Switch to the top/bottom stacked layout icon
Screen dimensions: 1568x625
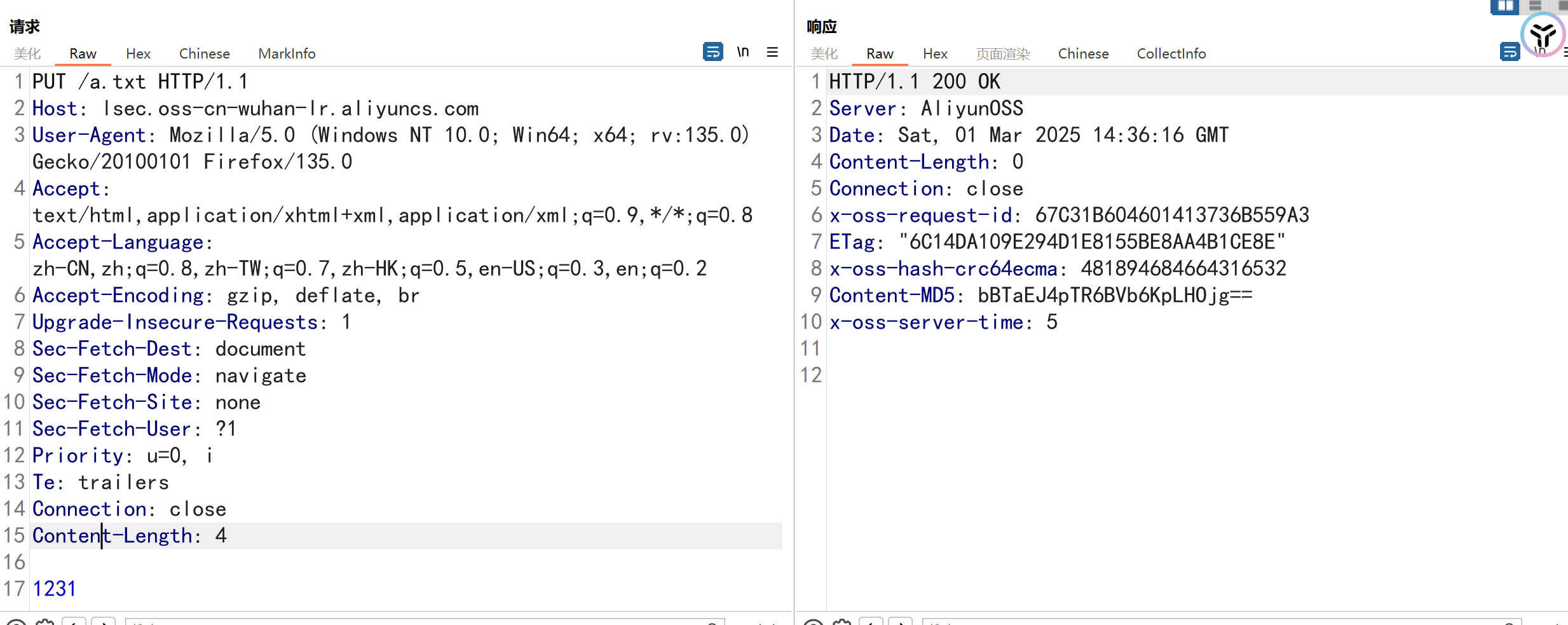tap(1535, 6)
